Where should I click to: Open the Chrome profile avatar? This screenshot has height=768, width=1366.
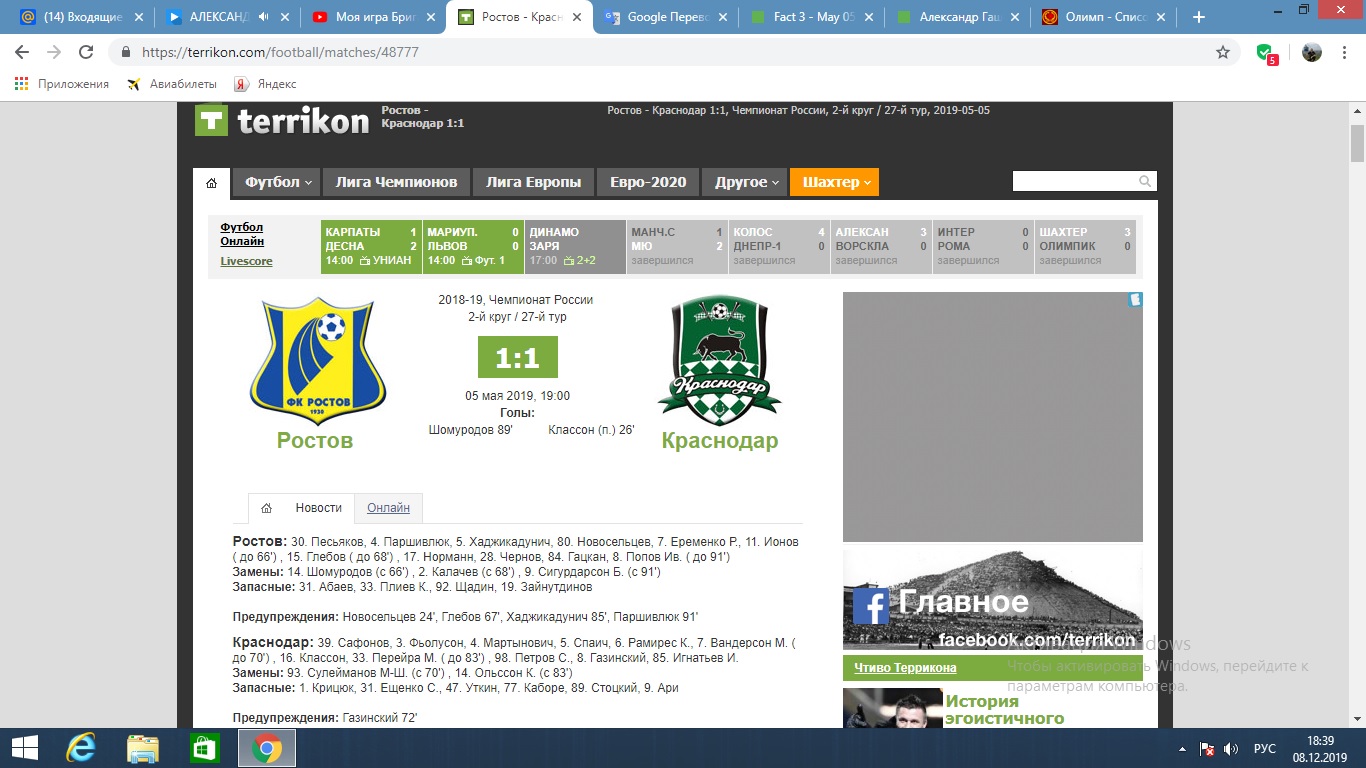coord(1312,52)
